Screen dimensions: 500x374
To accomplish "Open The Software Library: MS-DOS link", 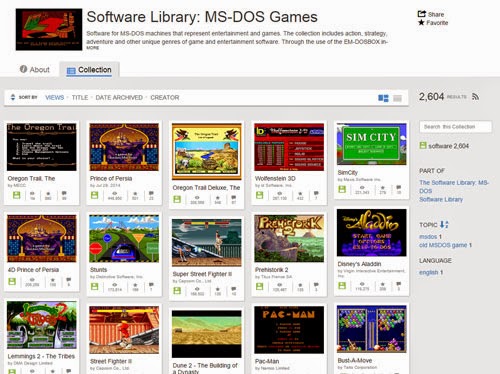I will (x=454, y=187).
